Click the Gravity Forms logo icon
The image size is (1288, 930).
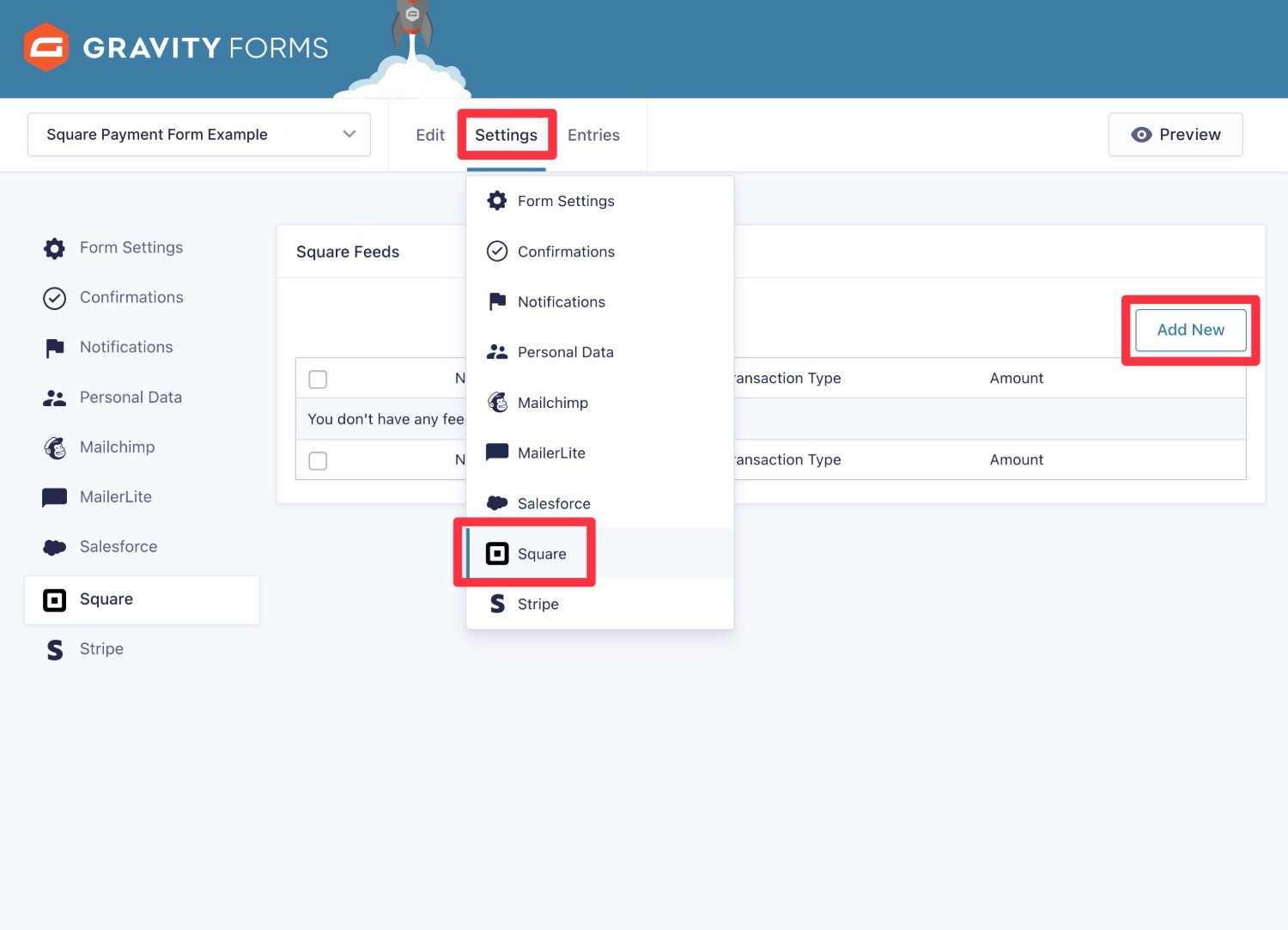(x=46, y=47)
